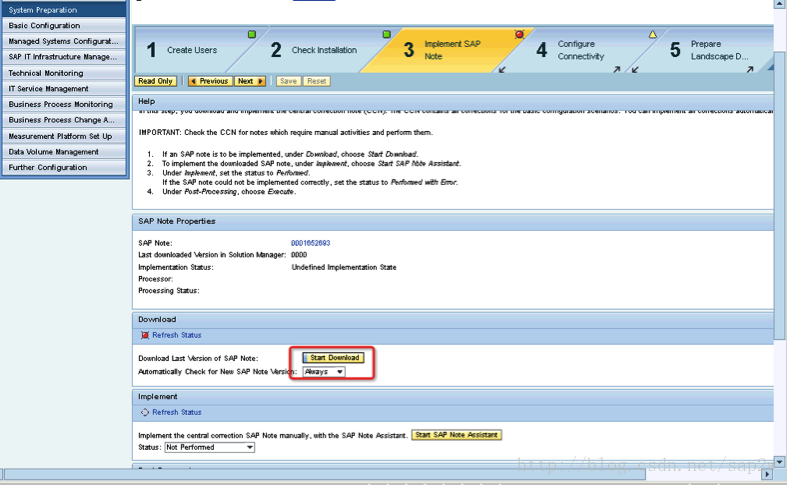The width and height of the screenshot is (788, 485).
Task: Open the Not Performed status dropdown
Action: click(210, 447)
